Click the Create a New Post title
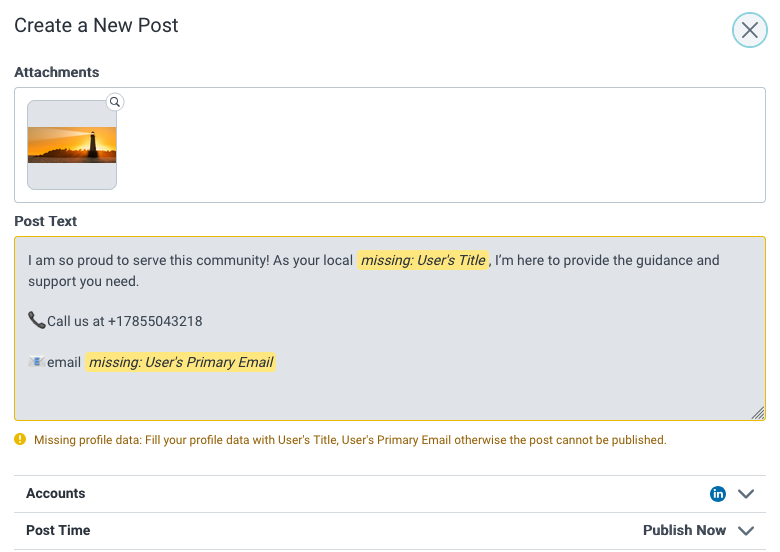The height and width of the screenshot is (552, 780). pos(96,25)
